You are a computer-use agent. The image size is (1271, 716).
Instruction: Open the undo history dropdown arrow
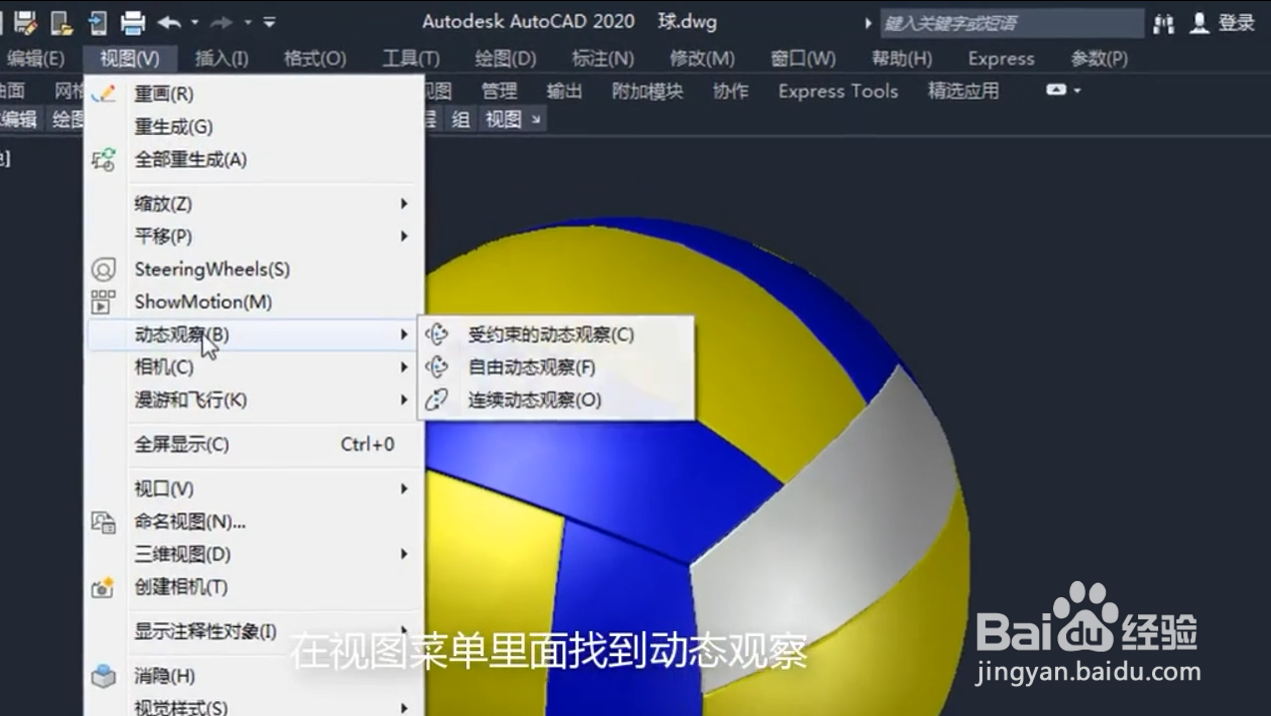click(x=195, y=21)
